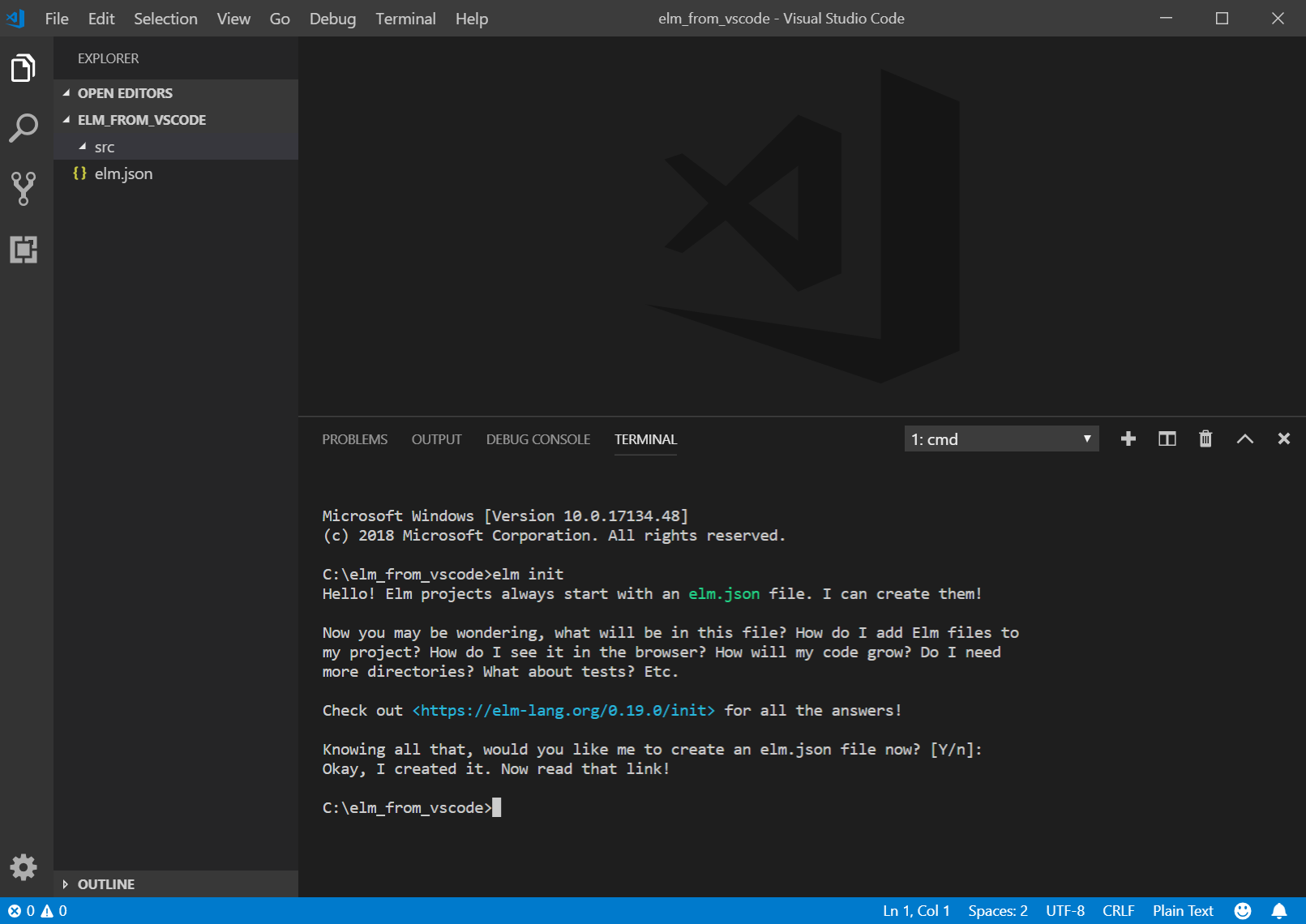Open the Extensions view icon
Image resolution: width=1306 pixels, height=924 pixels.
tap(24, 249)
